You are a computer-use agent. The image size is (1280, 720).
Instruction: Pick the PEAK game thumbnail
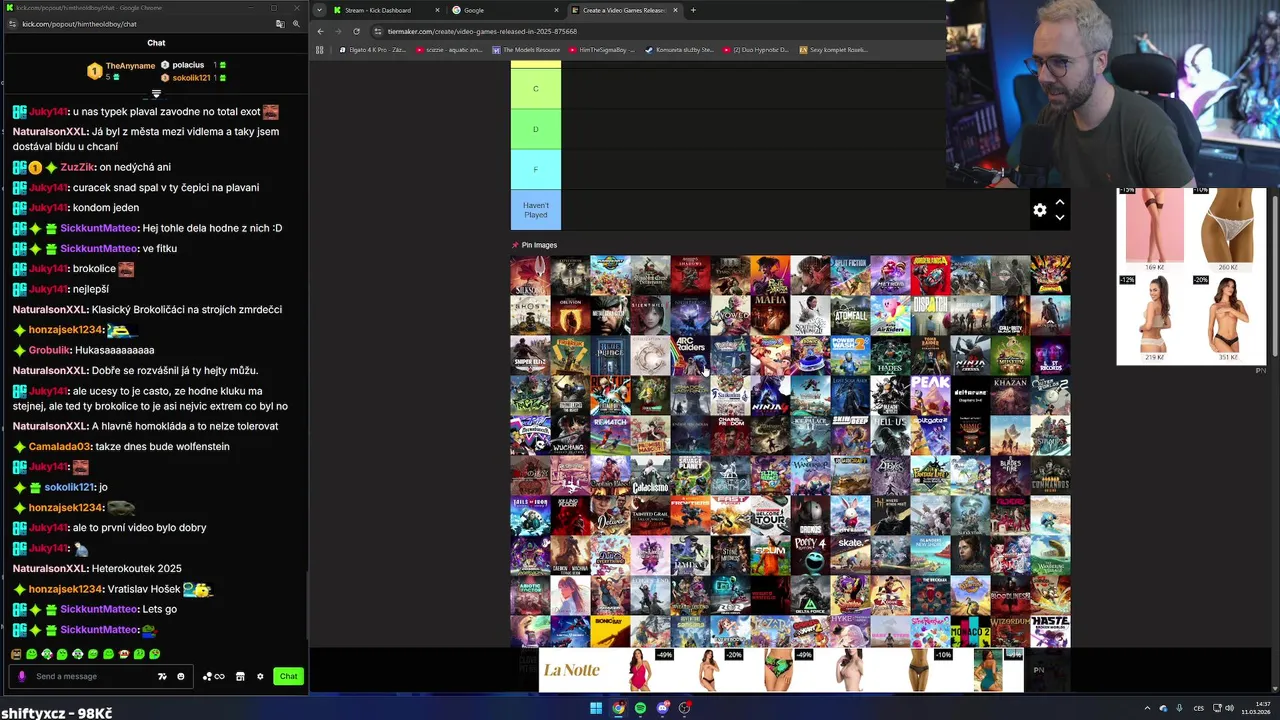[x=930, y=395]
